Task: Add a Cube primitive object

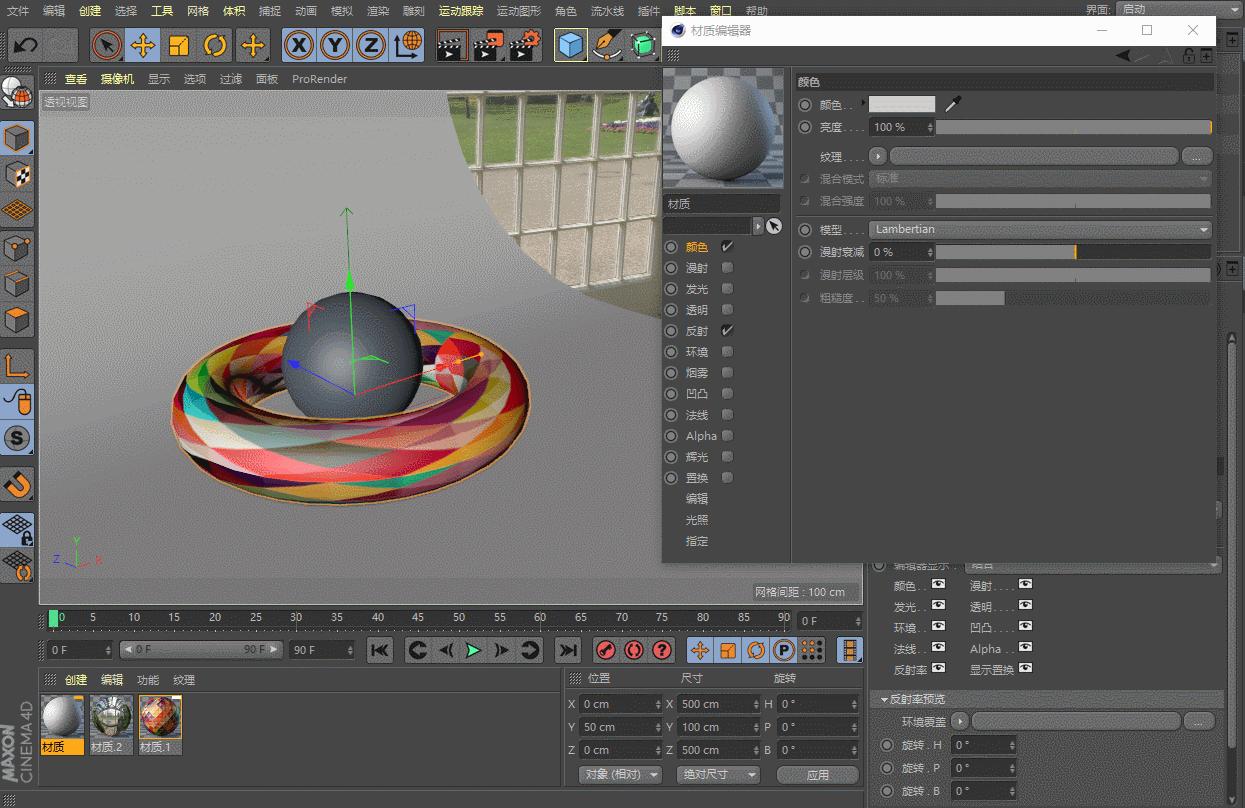Action: pos(570,45)
